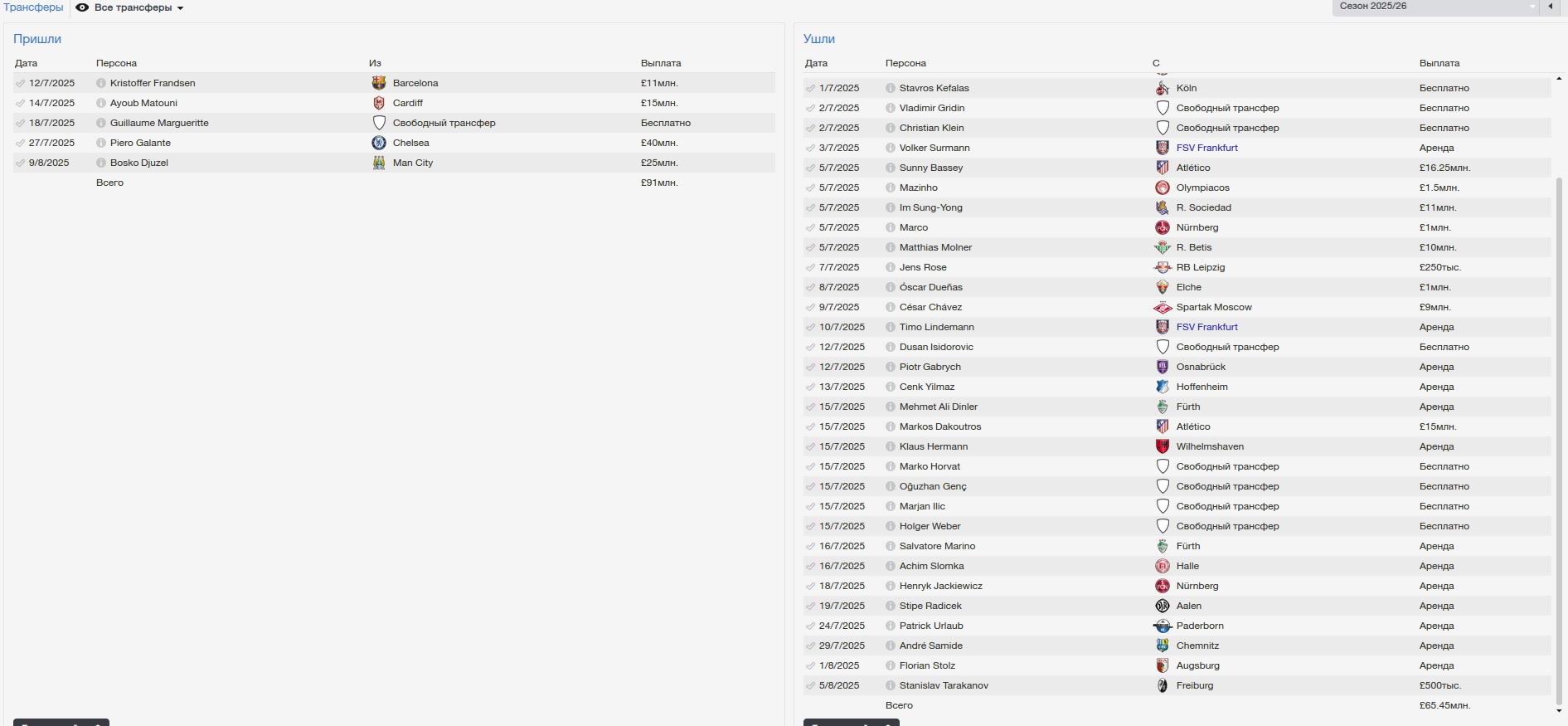Click info icon next to Stanislav Tarakanov
Image resolution: width=1568 pixels, height=726 pixels.
[x=891, y=685]
